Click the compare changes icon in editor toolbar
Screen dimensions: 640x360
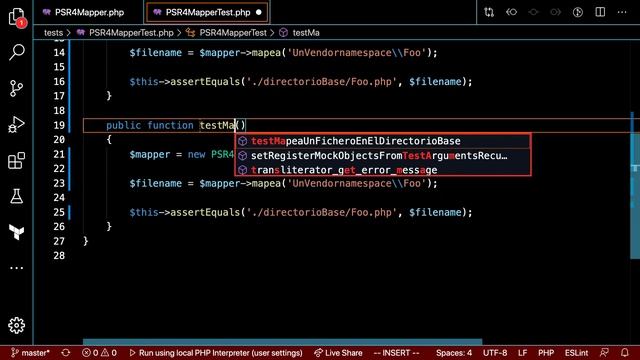click(489, 12)
